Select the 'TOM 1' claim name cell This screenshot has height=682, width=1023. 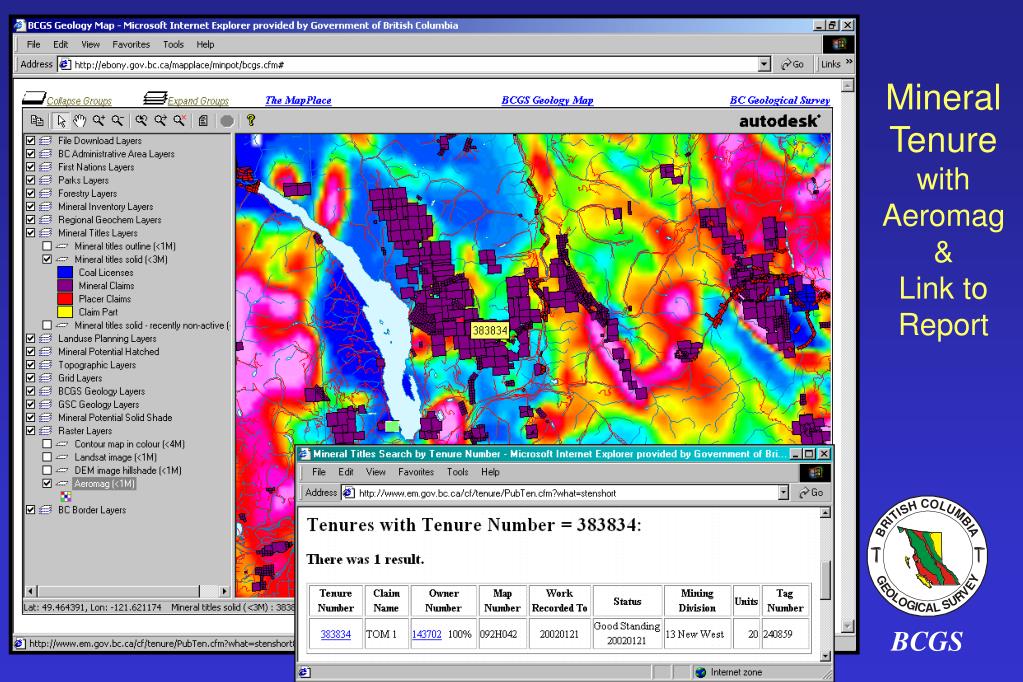click(386, 634)
